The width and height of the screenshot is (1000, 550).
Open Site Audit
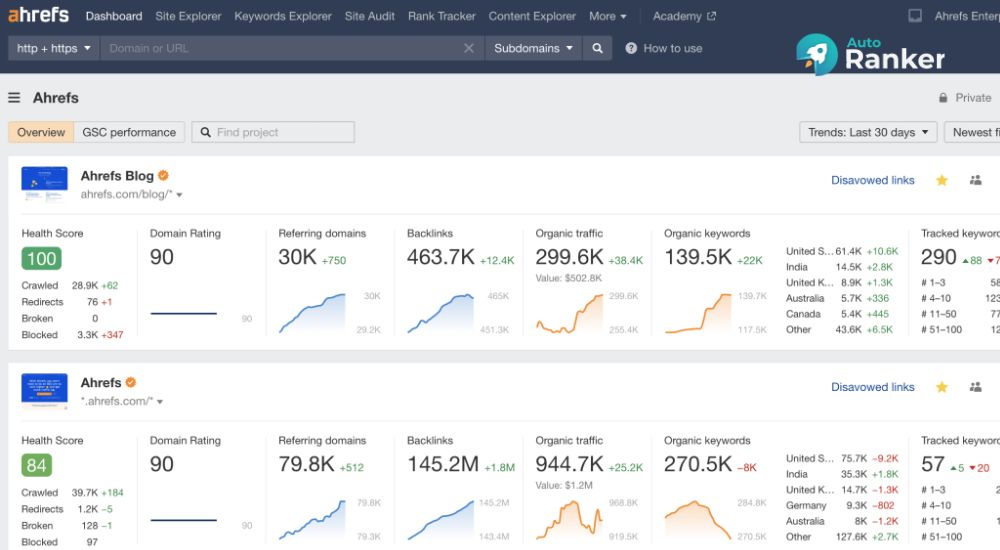click(370, 16)
